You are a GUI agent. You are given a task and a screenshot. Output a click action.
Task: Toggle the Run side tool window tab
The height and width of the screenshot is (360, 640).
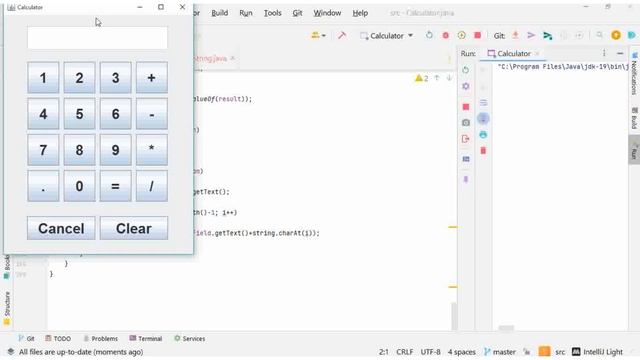pos(634,150)
